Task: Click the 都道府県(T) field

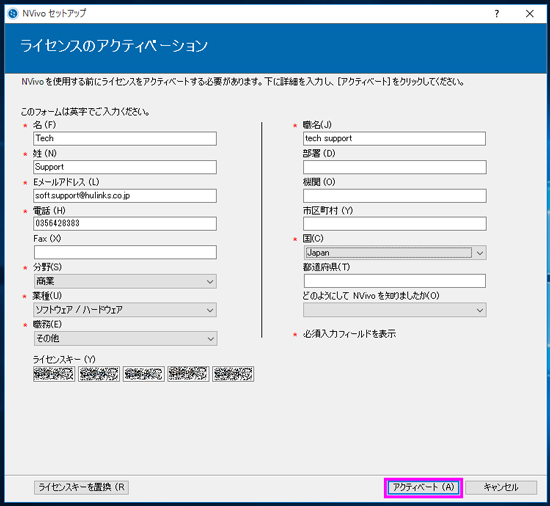Action: pyautogui.click(x=395, y=281)
